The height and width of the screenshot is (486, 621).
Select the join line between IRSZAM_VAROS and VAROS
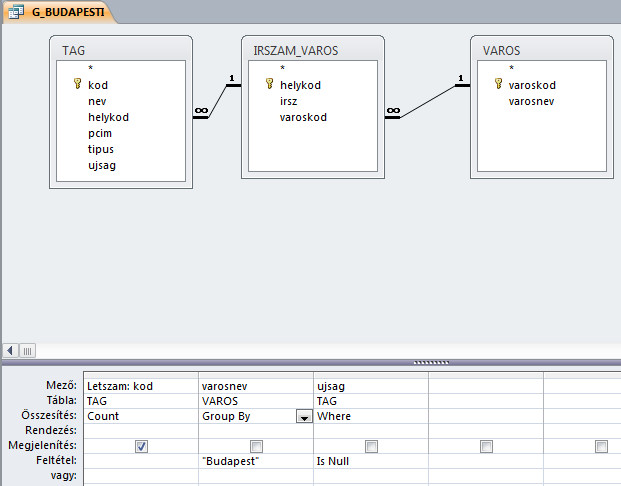click(427, 99)
